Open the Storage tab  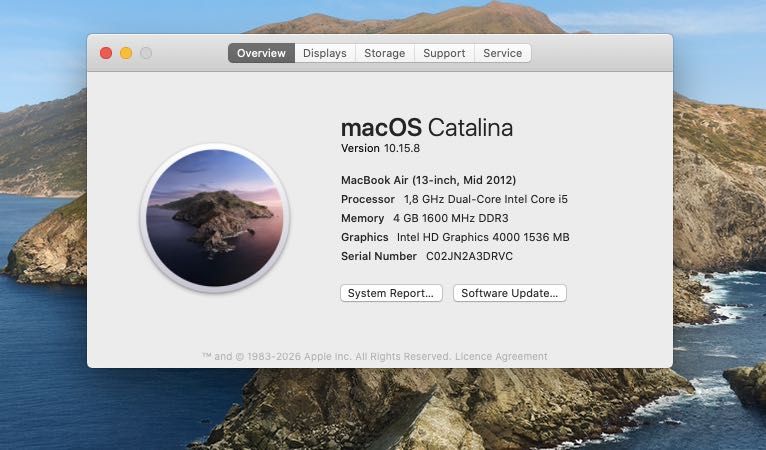(x=384, y=53)
